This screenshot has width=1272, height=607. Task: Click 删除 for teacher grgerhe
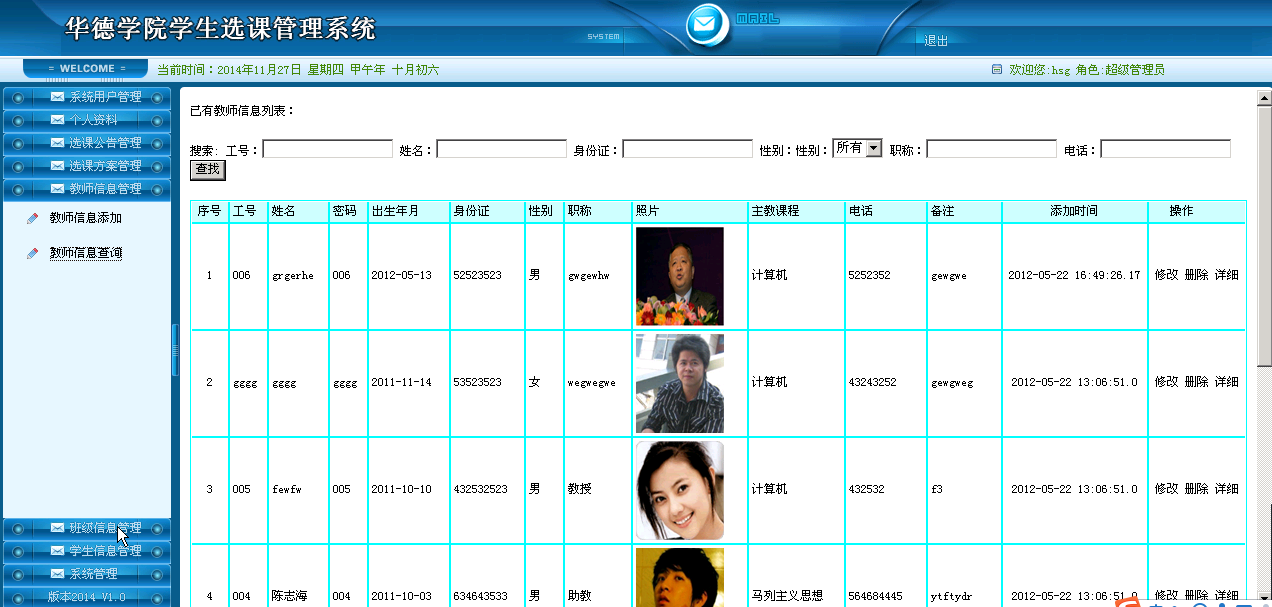click(x=1196, y=275)
